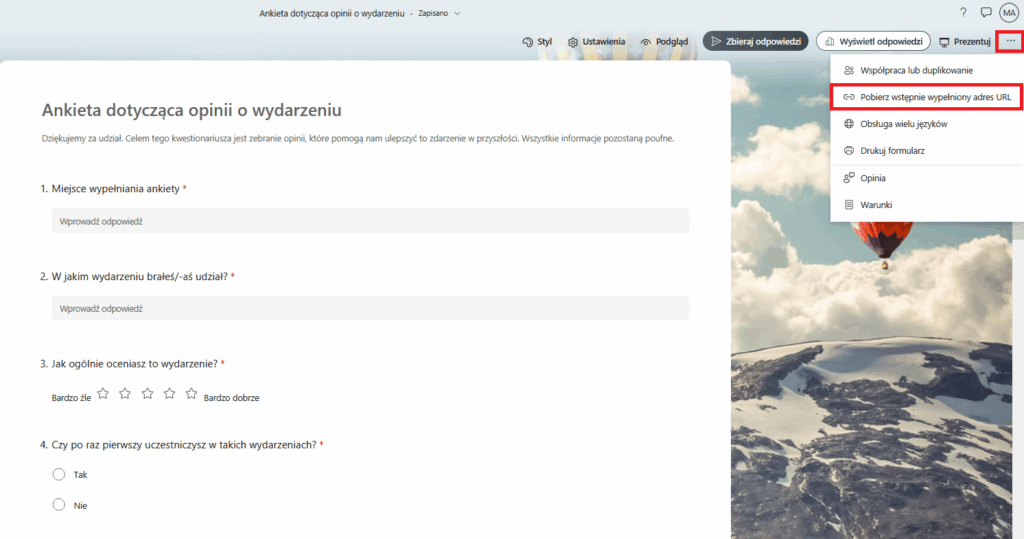
Task: Click the answer field for question 2
Action: (370, 308)
